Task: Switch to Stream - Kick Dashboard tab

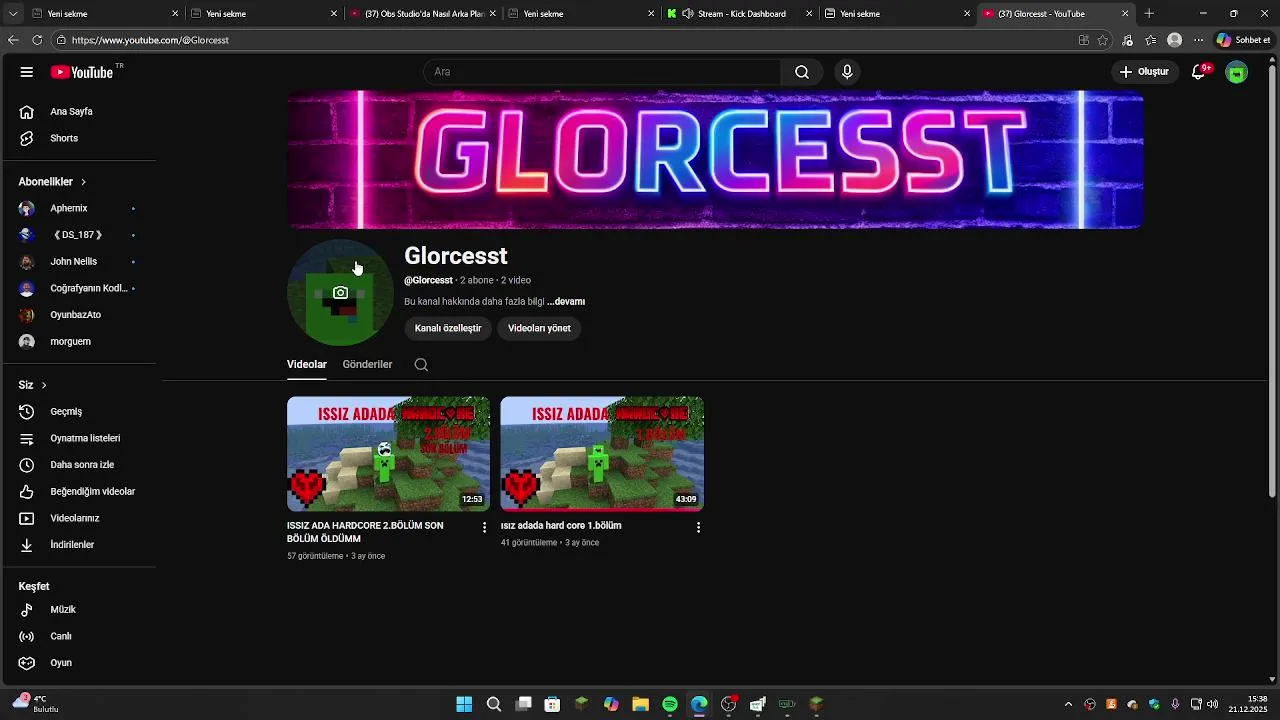Action: (740, 14)
